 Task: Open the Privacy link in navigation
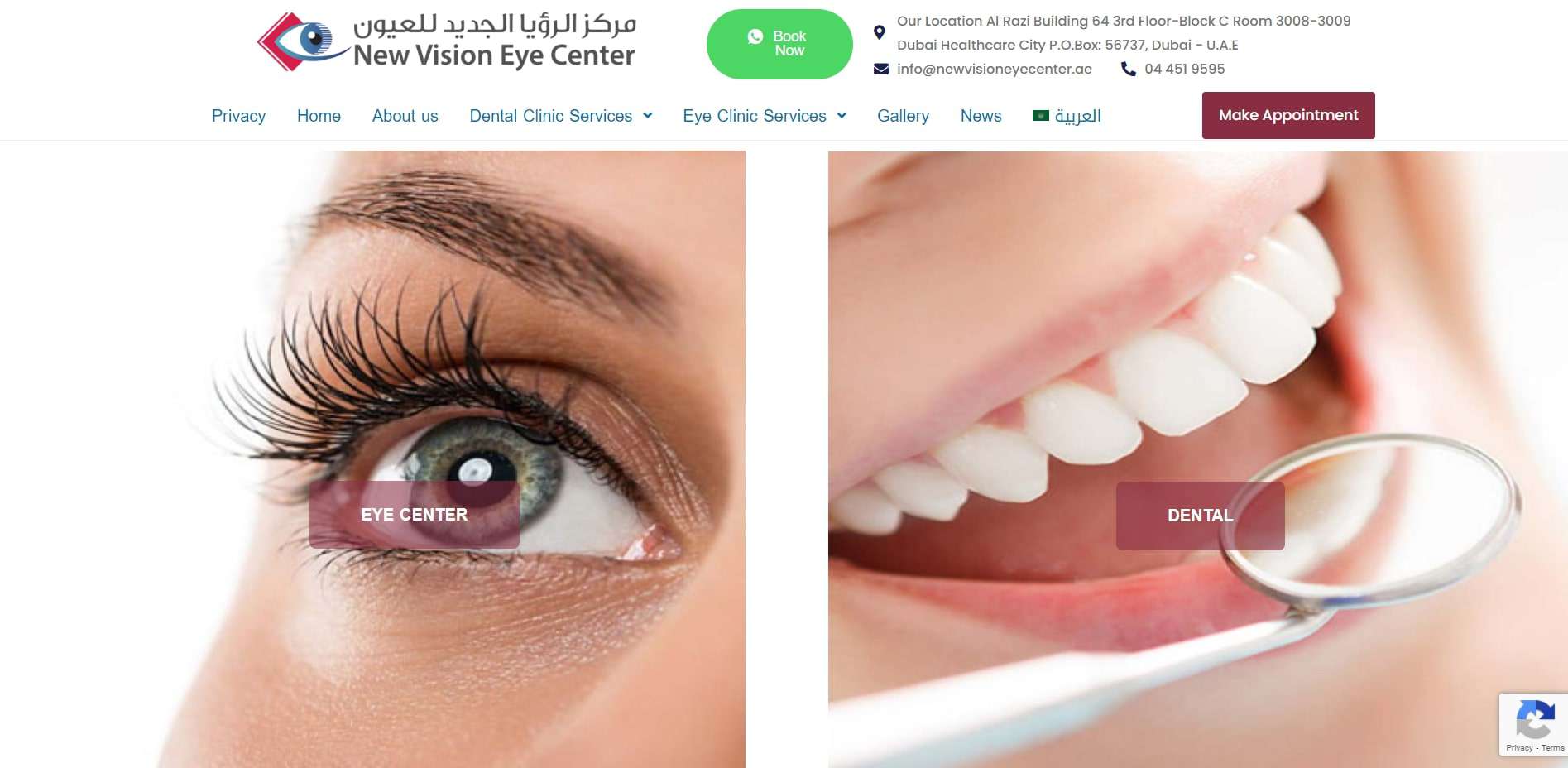[x=238, y=116]
